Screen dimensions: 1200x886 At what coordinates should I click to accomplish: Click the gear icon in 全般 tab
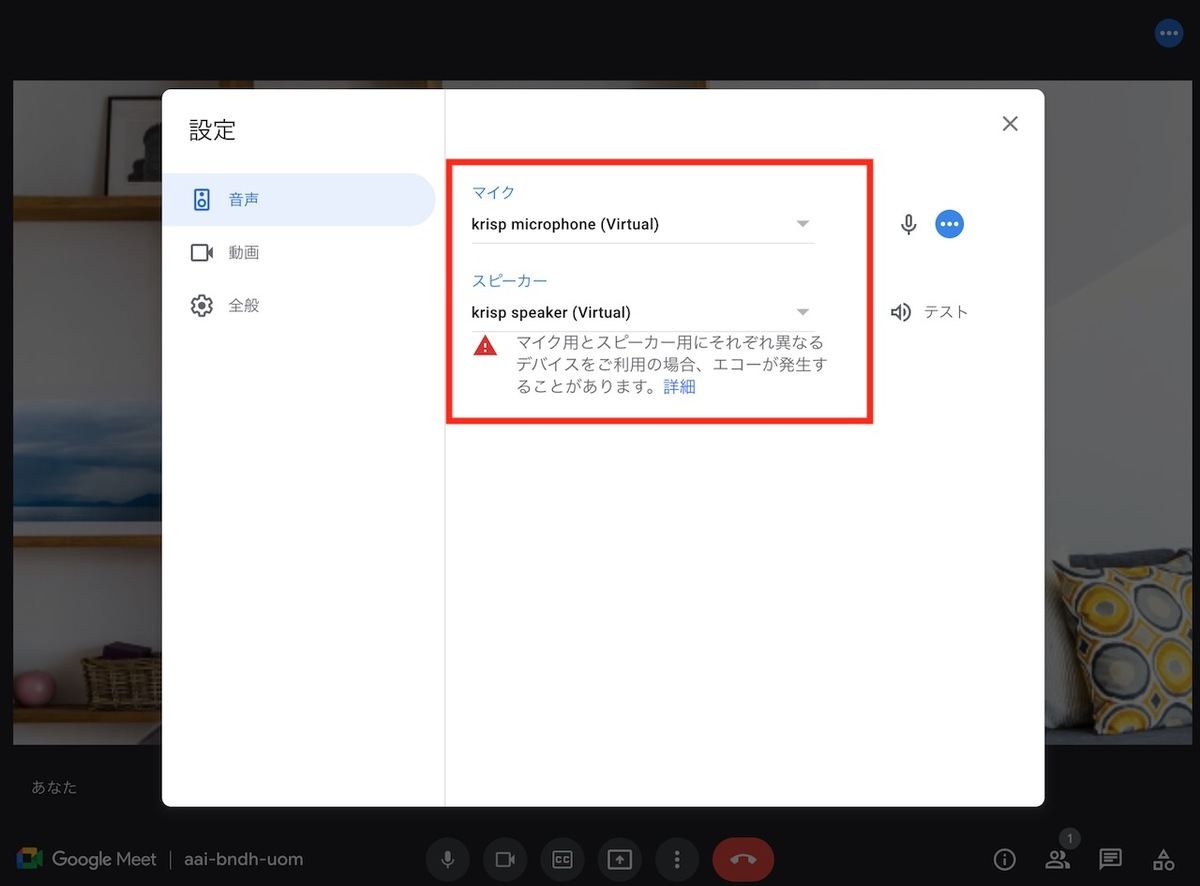202,305
